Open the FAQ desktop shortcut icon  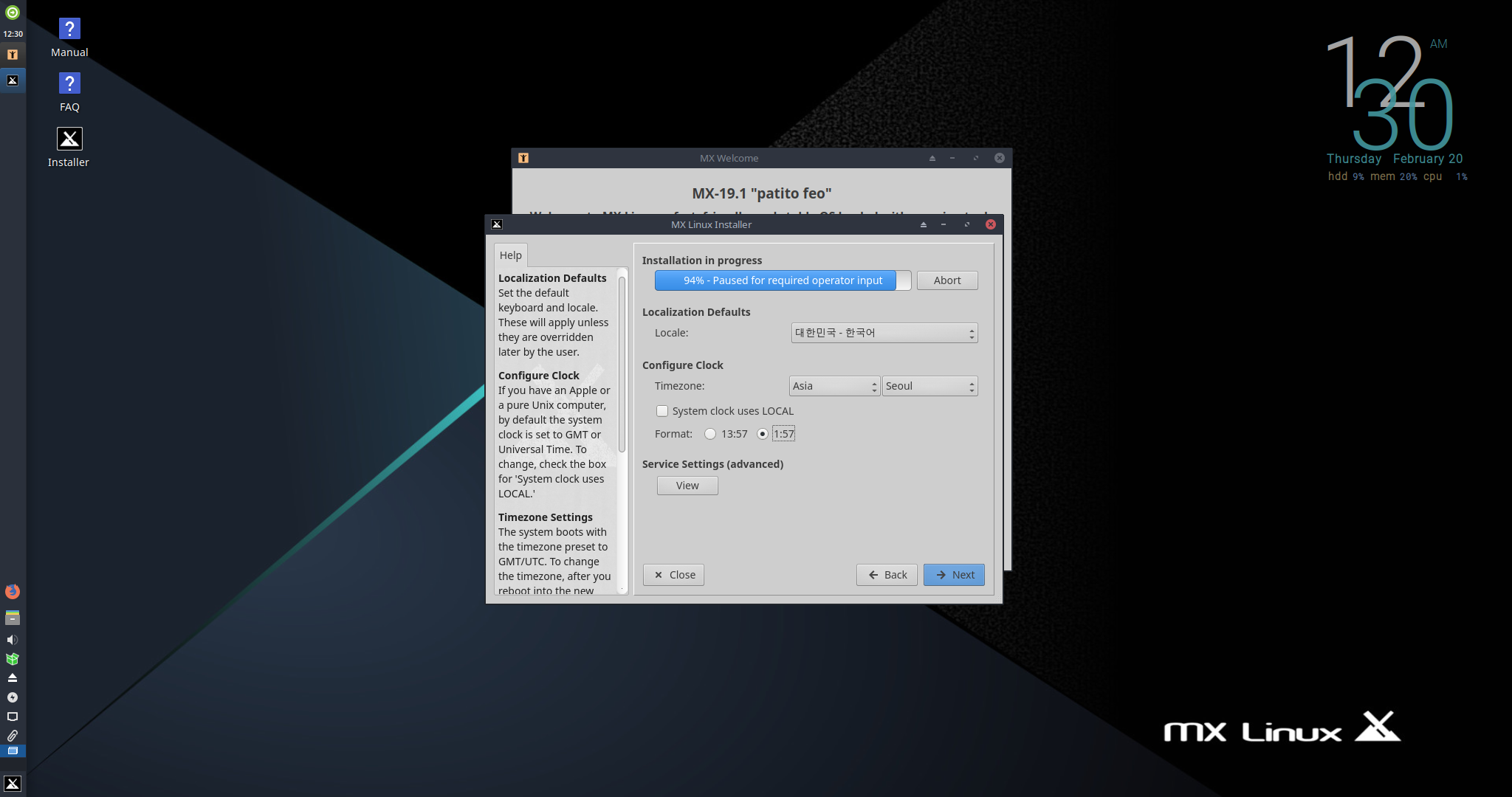click(x=69, y=83)
